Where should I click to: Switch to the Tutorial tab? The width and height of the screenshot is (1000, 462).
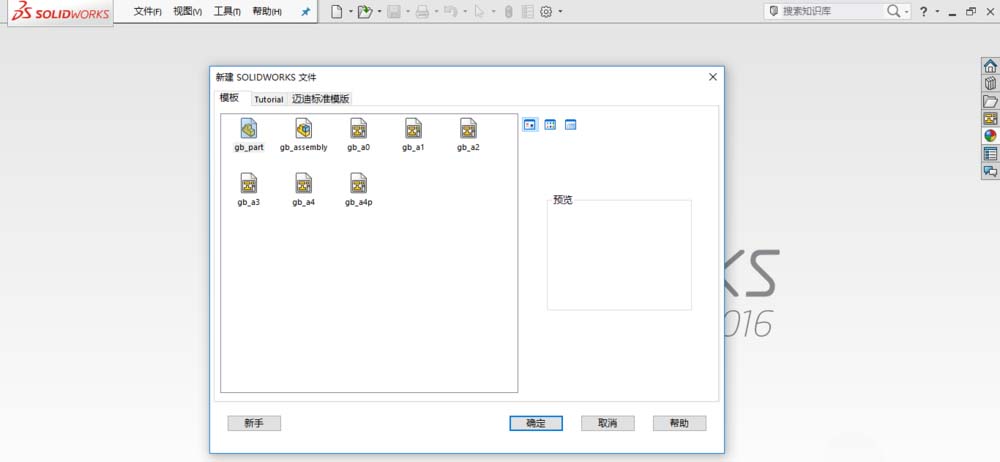tap(268, 99)
